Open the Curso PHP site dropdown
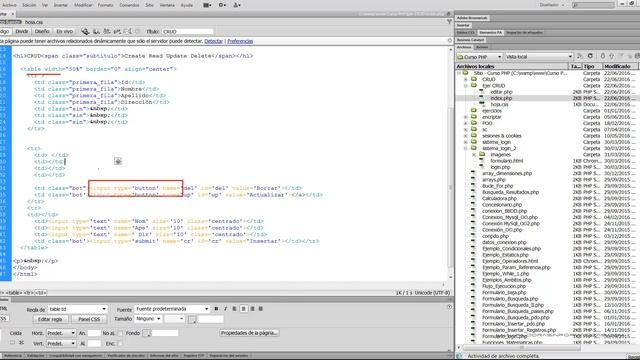The image size is (640, 360). (480, 57)
